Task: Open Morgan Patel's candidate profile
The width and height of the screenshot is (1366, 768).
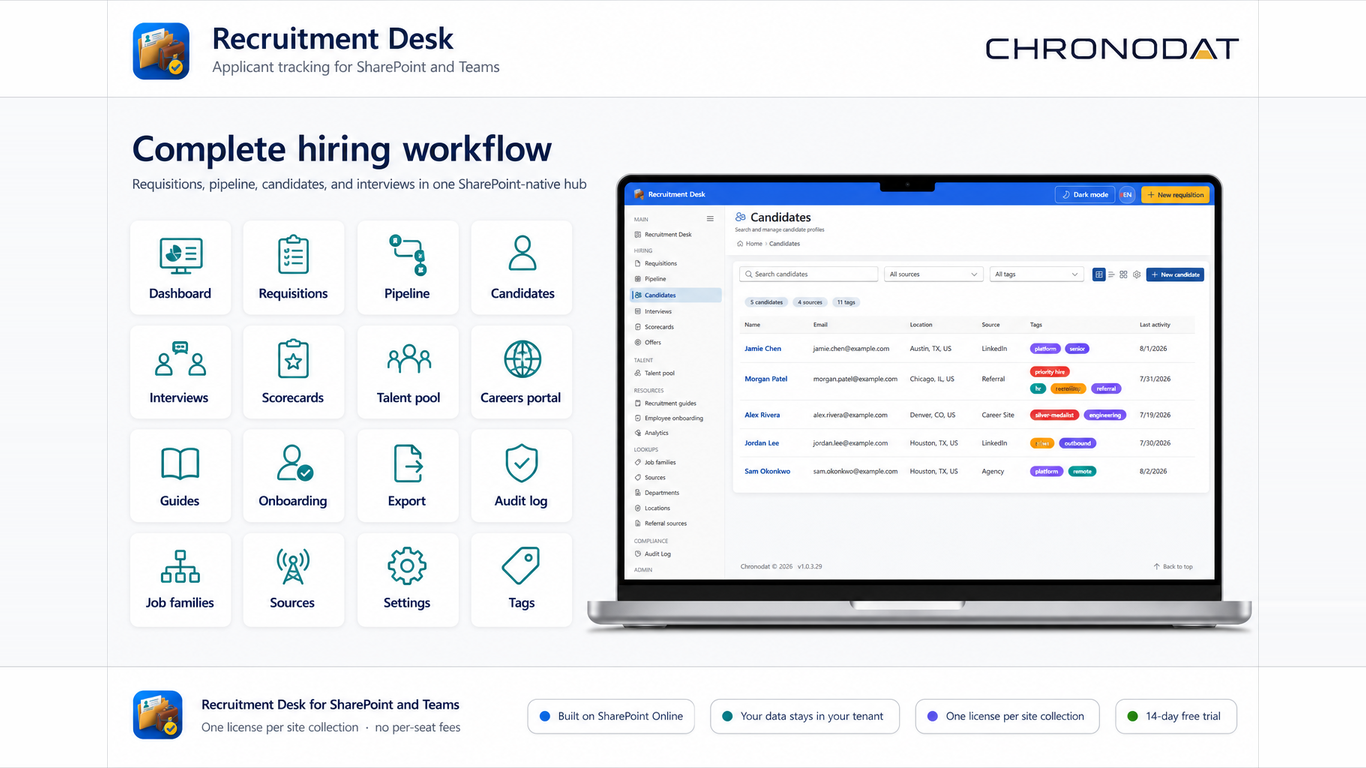Action: point(766,379)
